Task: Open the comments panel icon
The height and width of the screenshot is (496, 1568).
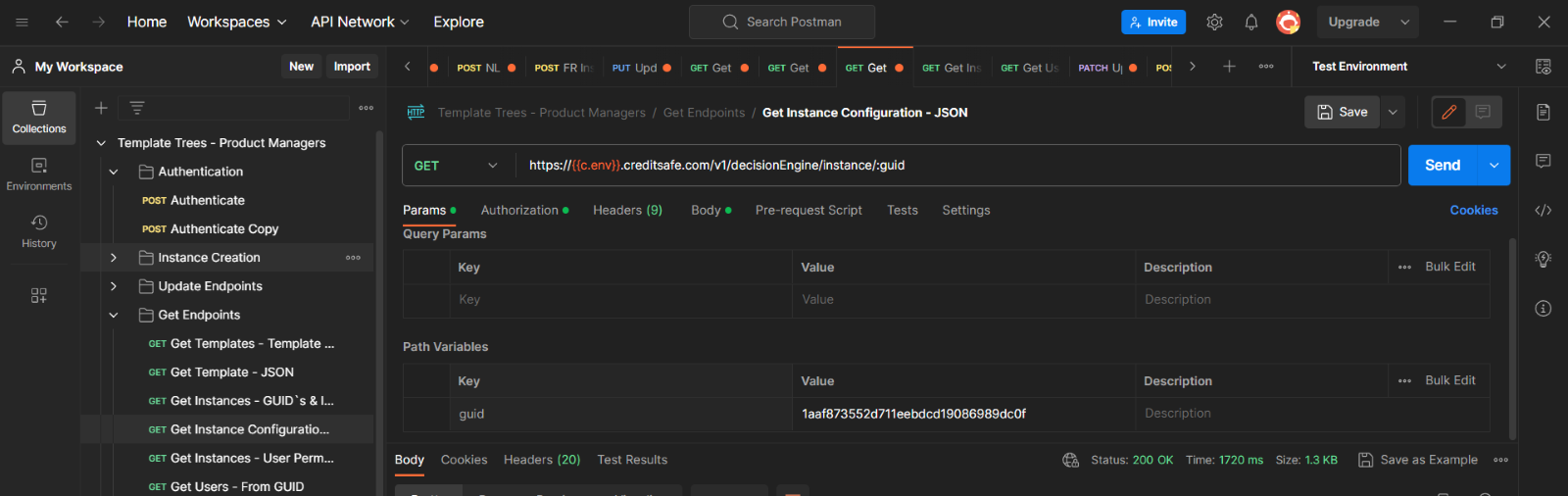Action: pos(1543,161)
